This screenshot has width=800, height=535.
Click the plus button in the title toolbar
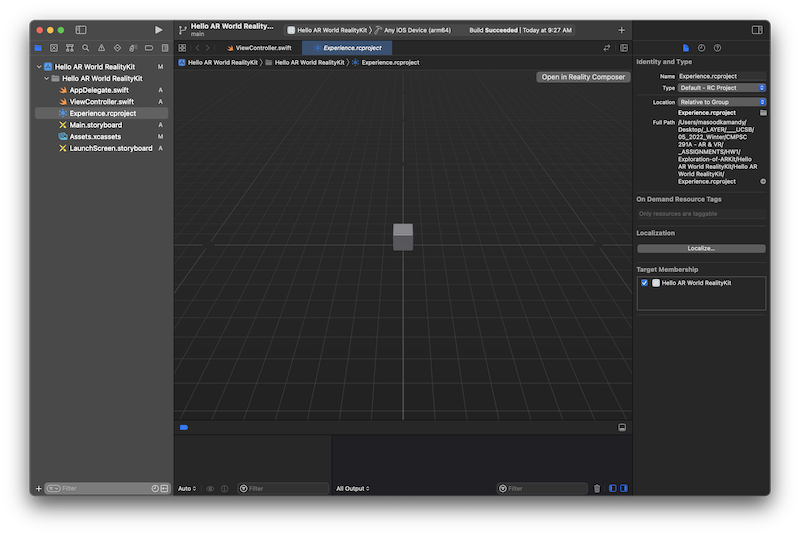(621, 30)
